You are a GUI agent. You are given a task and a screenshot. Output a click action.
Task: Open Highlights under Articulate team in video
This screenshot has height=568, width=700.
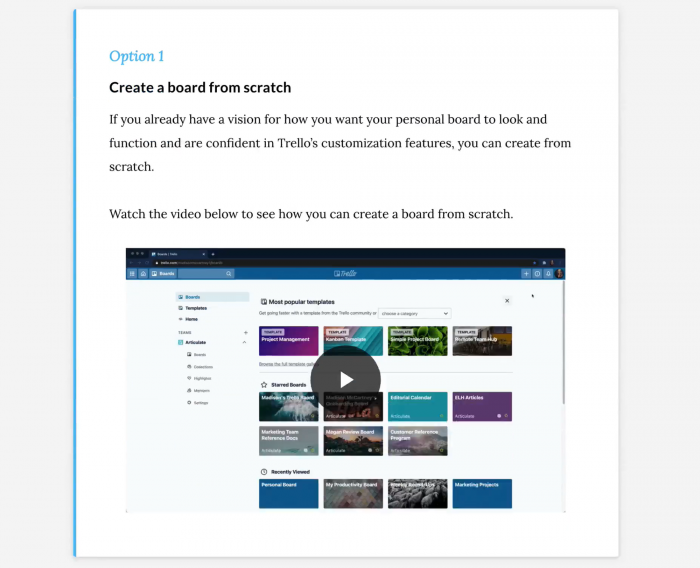199,379
